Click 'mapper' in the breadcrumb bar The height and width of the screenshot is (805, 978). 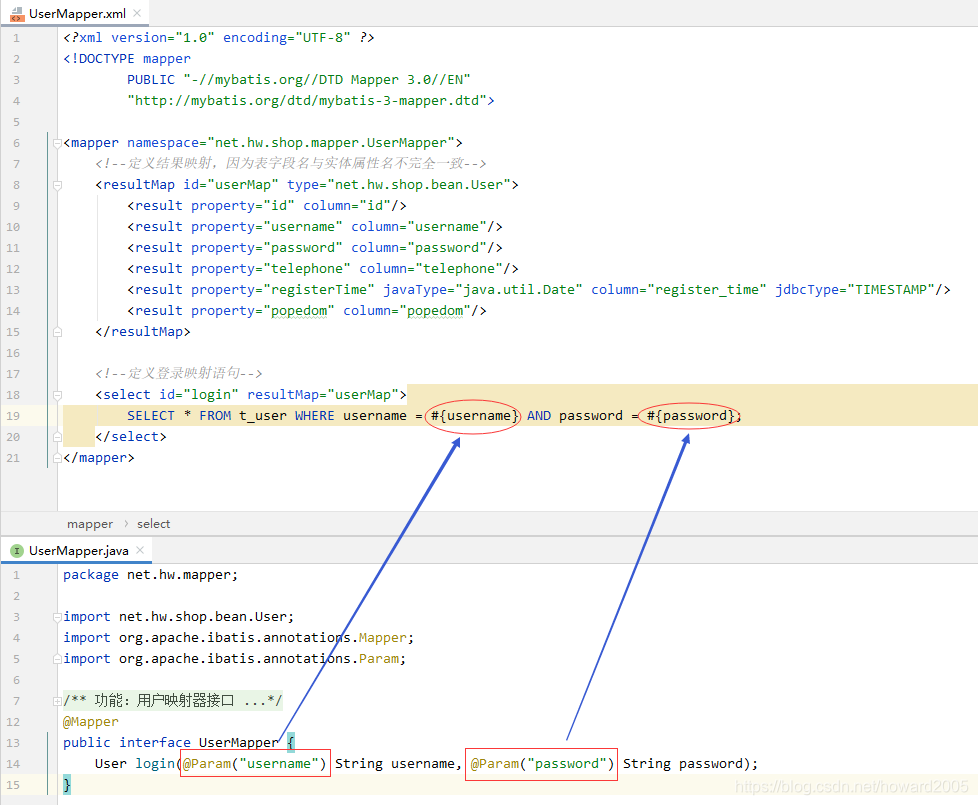pyautogui.click(x=90, y=524)
